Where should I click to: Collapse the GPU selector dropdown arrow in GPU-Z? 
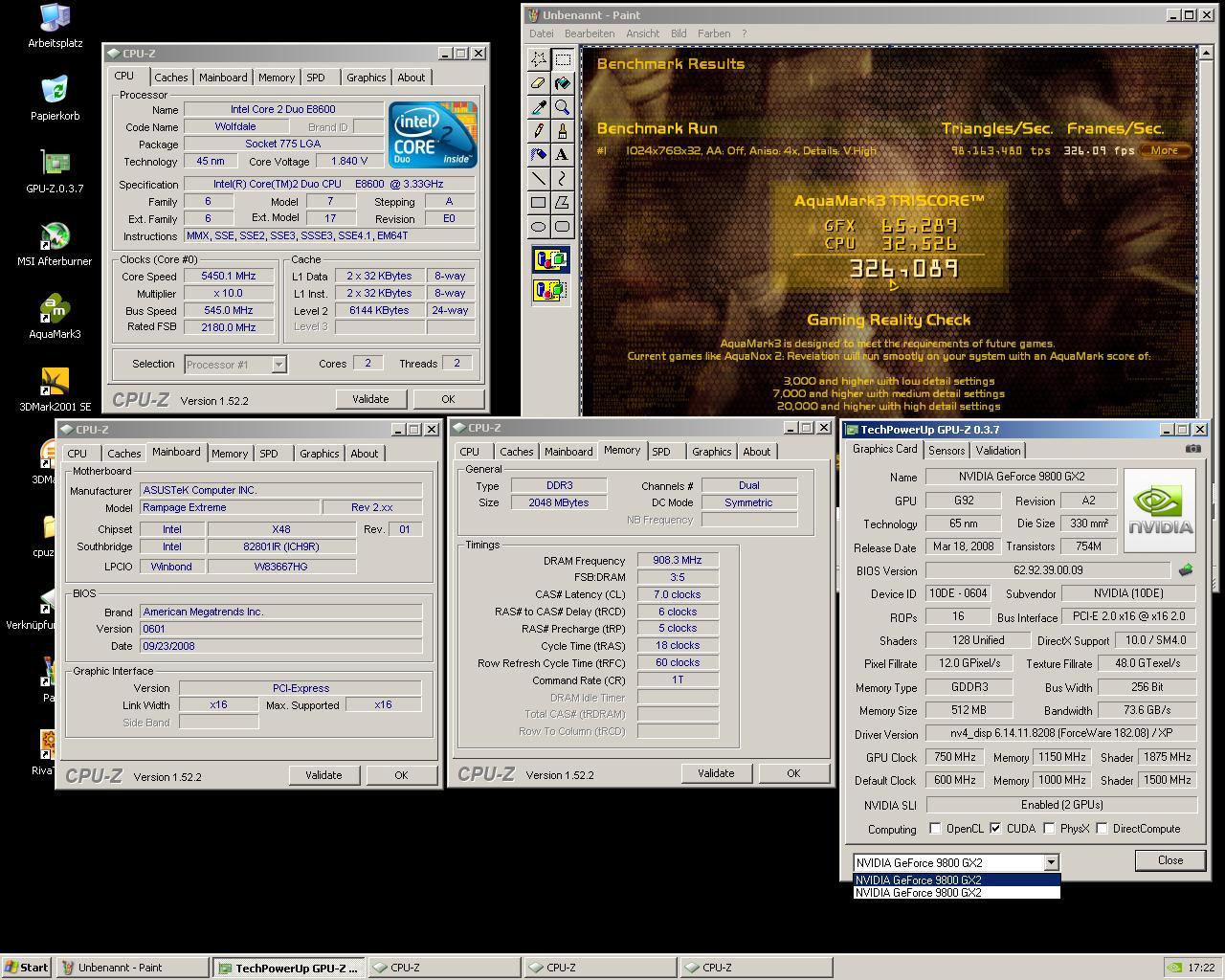pyautogui.click(x=1050, y=862)
